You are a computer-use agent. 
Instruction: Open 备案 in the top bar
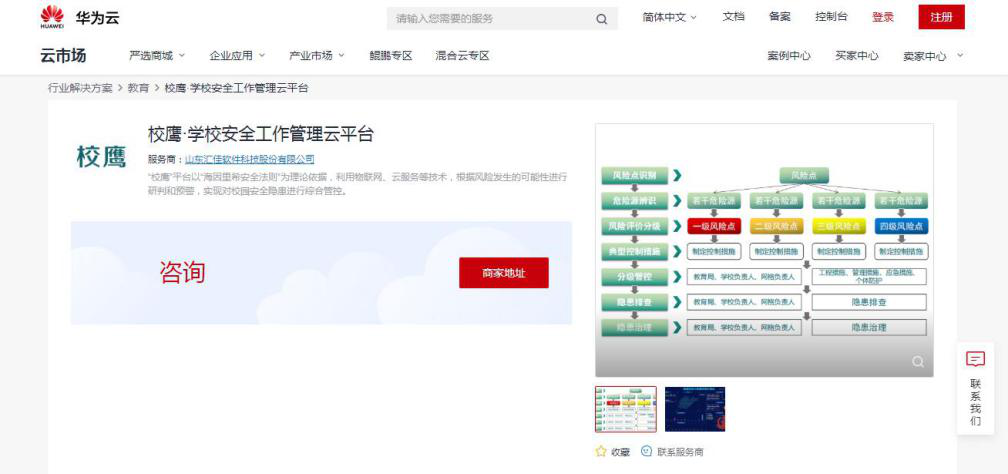780,17
